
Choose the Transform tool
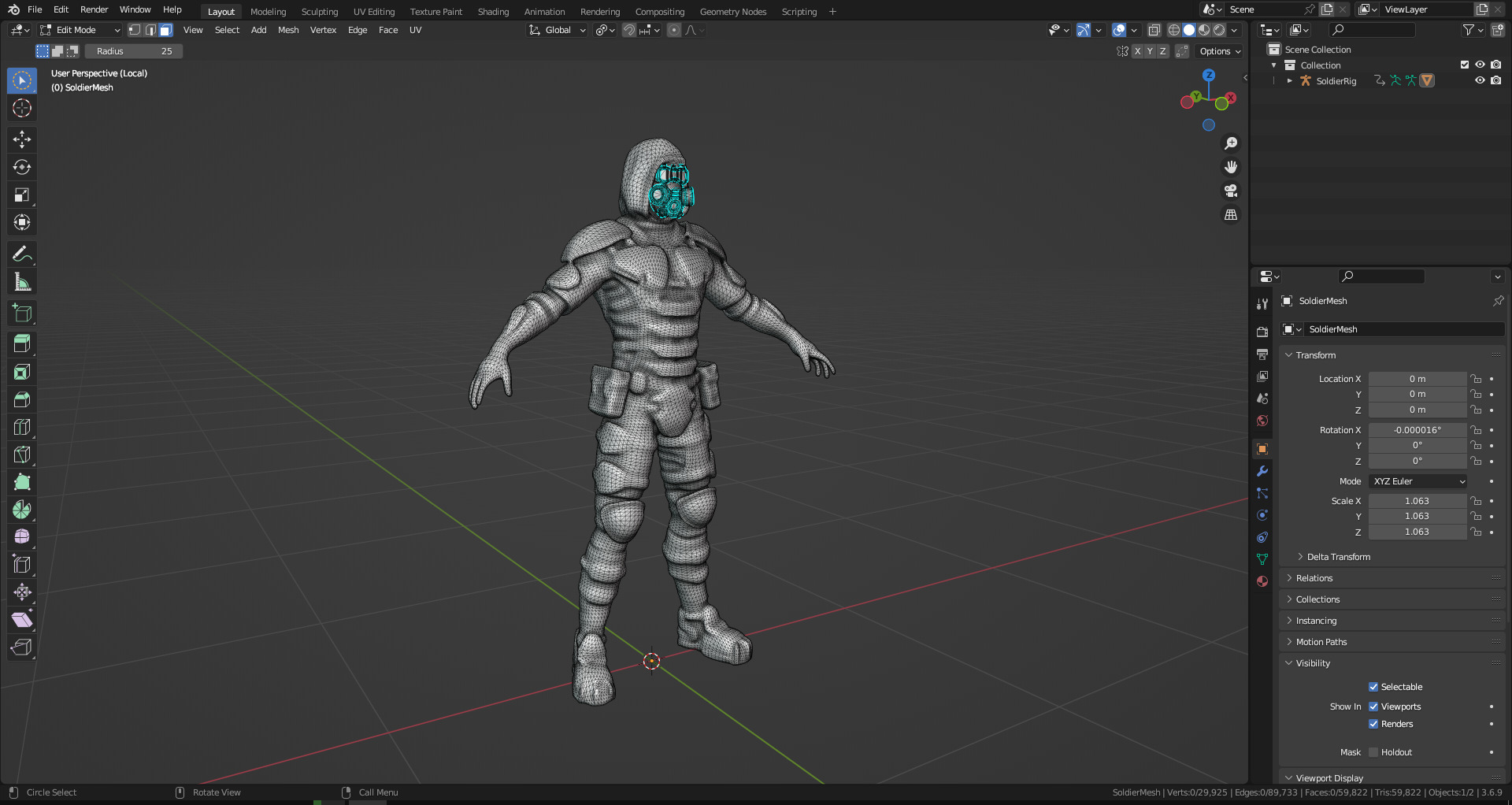tap(22, 222)
